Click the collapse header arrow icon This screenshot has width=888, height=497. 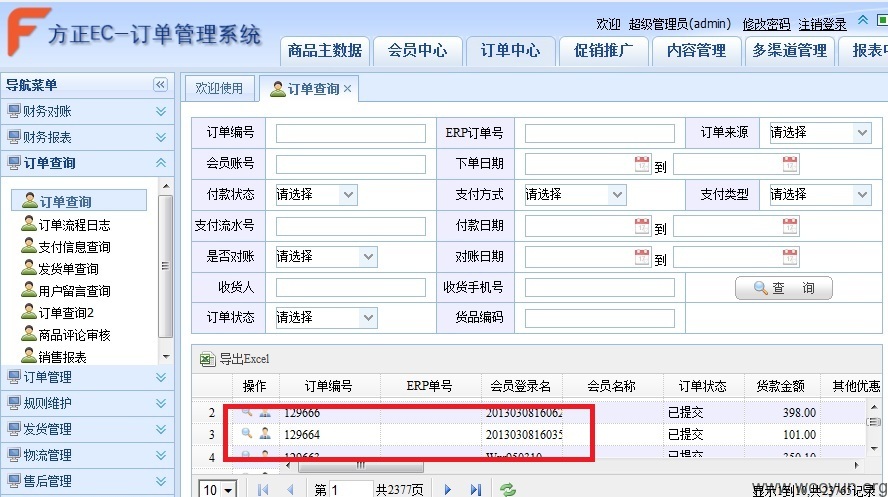(x=863, y=20)
